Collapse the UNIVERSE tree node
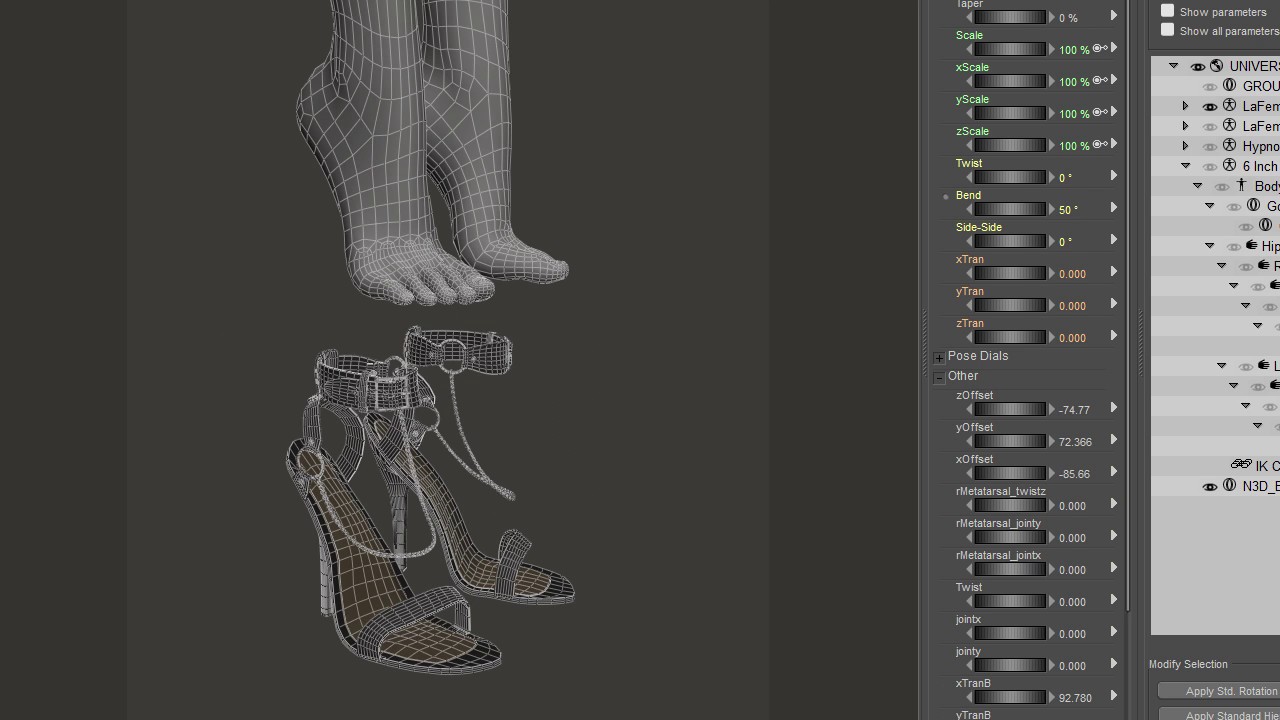1280x720 pixels. pos(1174,66)
